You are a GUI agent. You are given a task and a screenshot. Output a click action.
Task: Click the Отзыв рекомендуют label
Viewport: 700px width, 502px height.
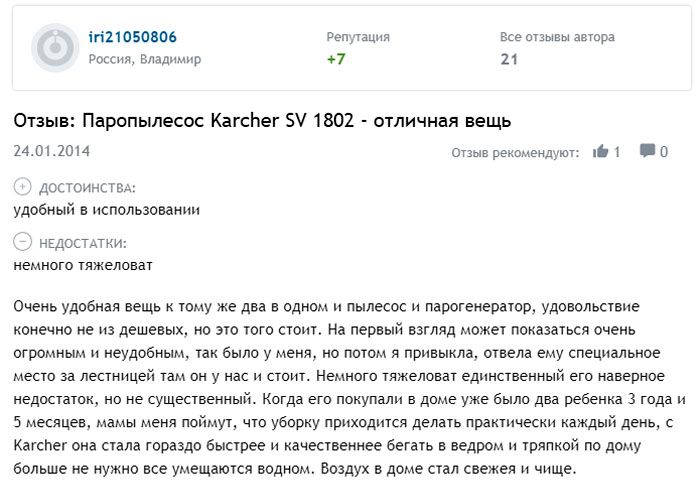tap(515, 153)
